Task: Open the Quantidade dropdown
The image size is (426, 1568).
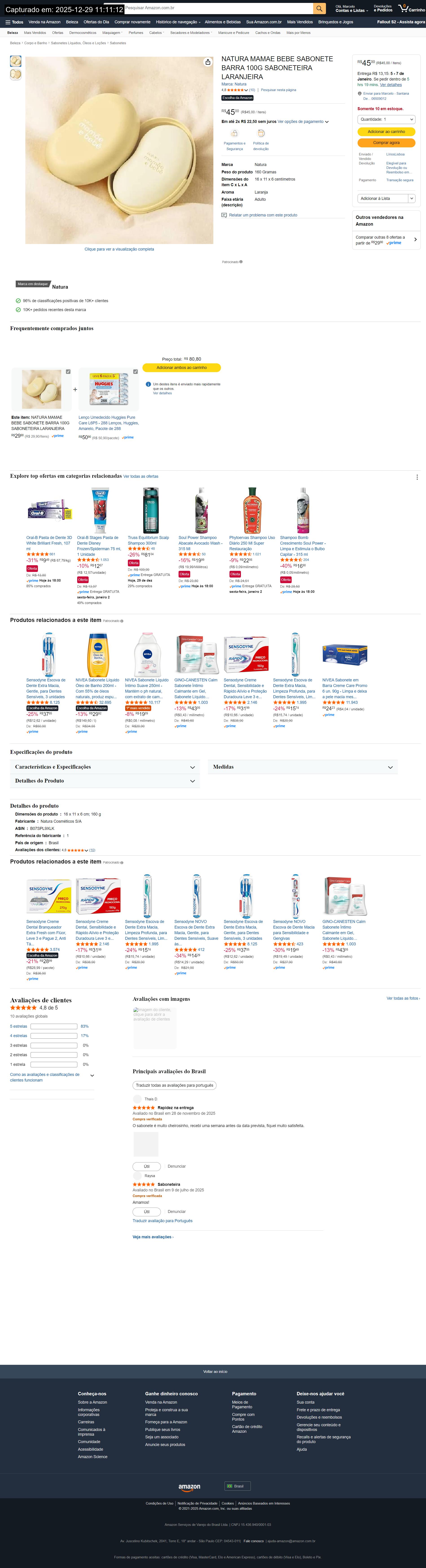Action: pos(386,119)
